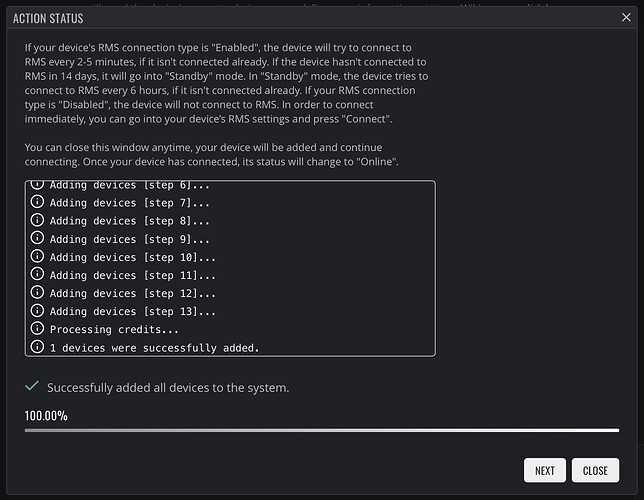Click info icon beside step 12 entry
This screenshot has width=644, height=500.
[37, 292]
